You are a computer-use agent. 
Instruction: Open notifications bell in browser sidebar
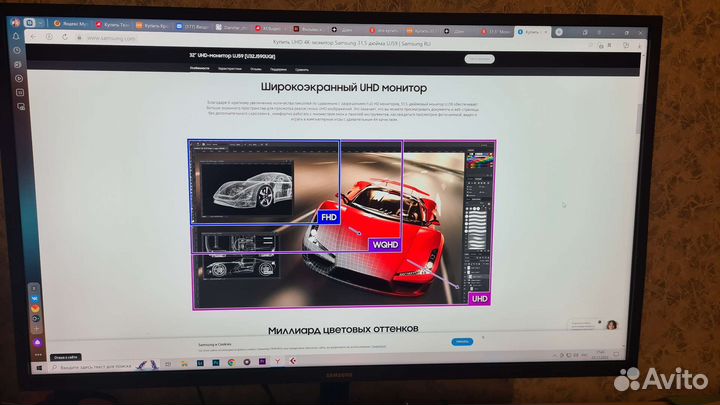click(x=16, y=36)
